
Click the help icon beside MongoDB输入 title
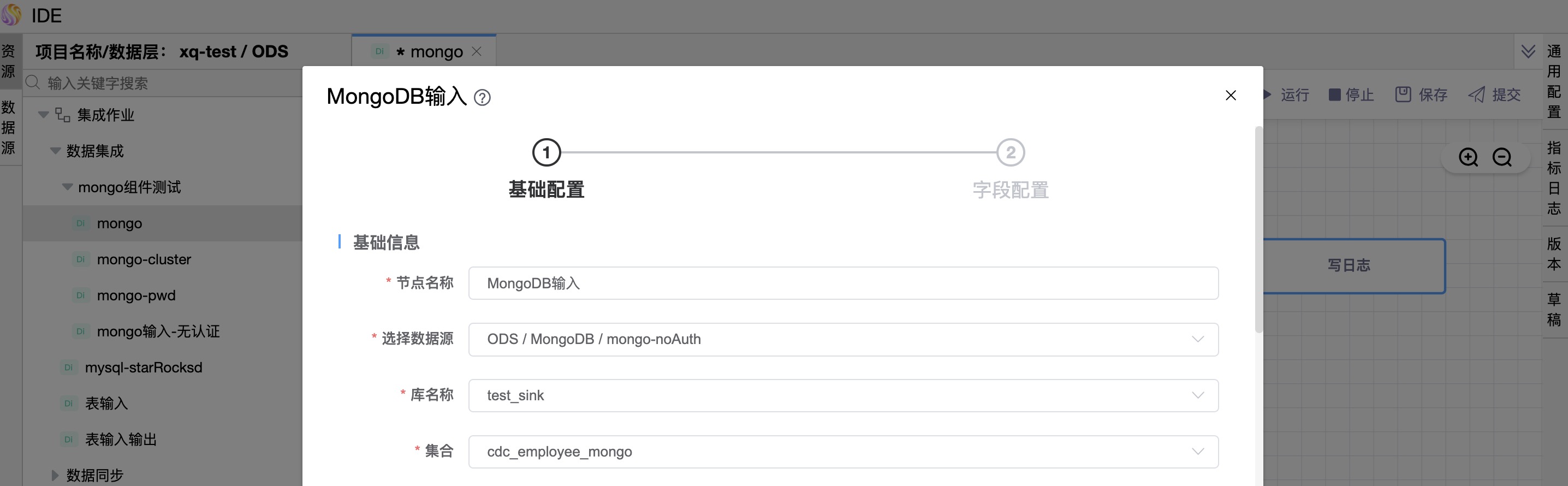tap(482, 97)
